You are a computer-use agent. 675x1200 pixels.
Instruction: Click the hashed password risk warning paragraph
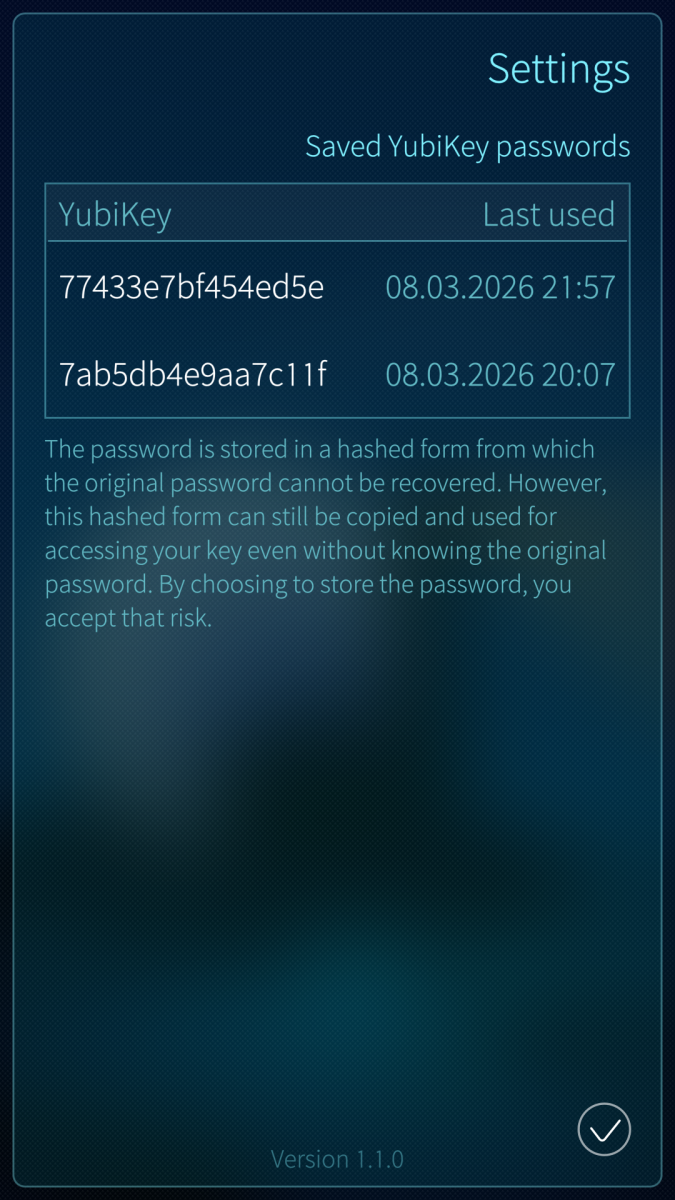(x=326, y=534)
